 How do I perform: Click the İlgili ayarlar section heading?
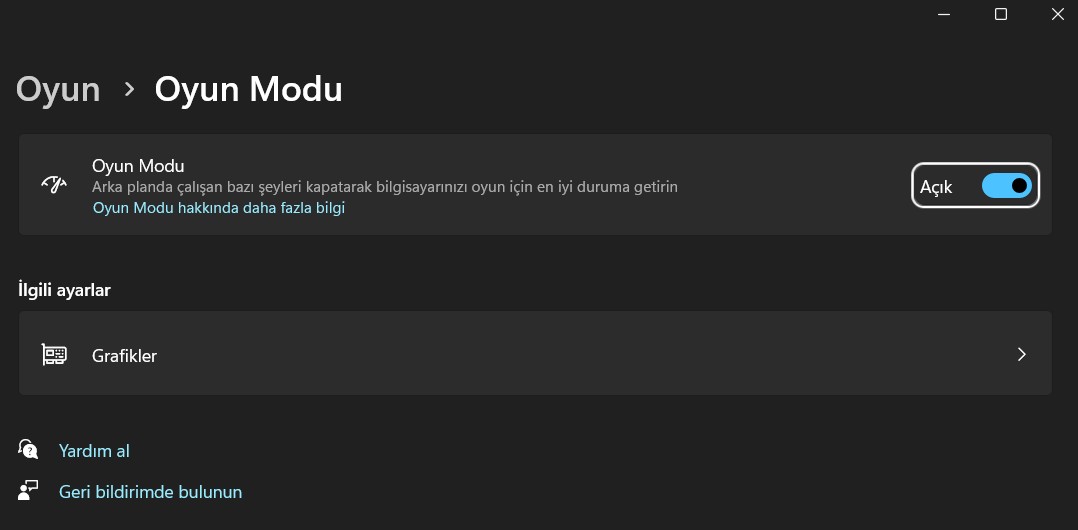(65, 290)
